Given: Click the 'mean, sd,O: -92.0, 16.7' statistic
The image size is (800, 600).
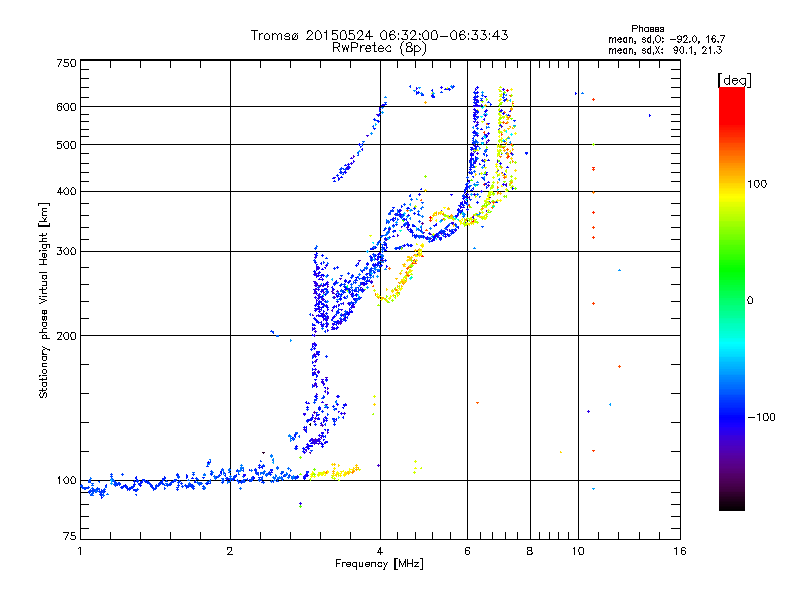Looking at the screenshot, I should (x=666, y=39).
